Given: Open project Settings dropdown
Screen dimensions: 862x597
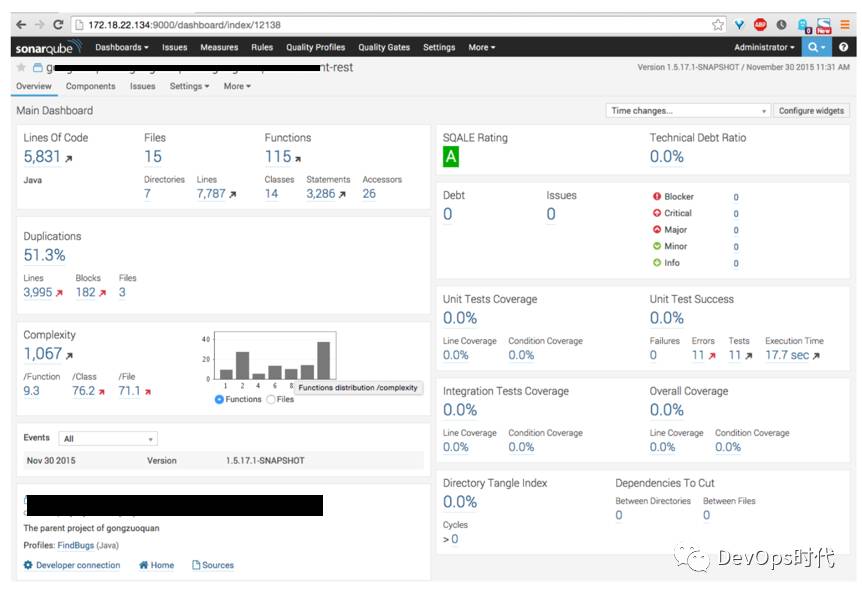Looking at the screenshot, I should (189, 86).
